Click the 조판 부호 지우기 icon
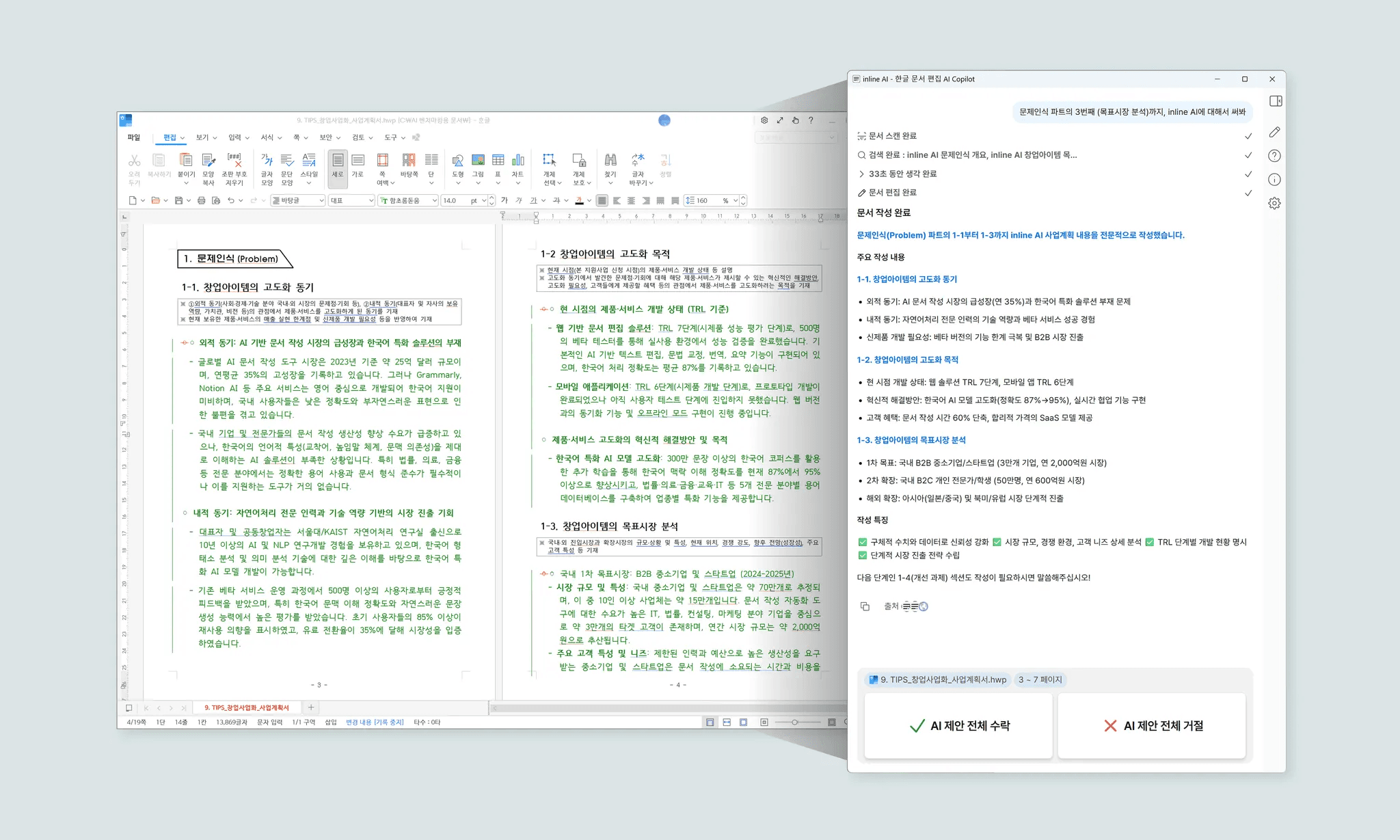Image resolution: width=1400 pixels, height=840 pixels. [234, 161]
